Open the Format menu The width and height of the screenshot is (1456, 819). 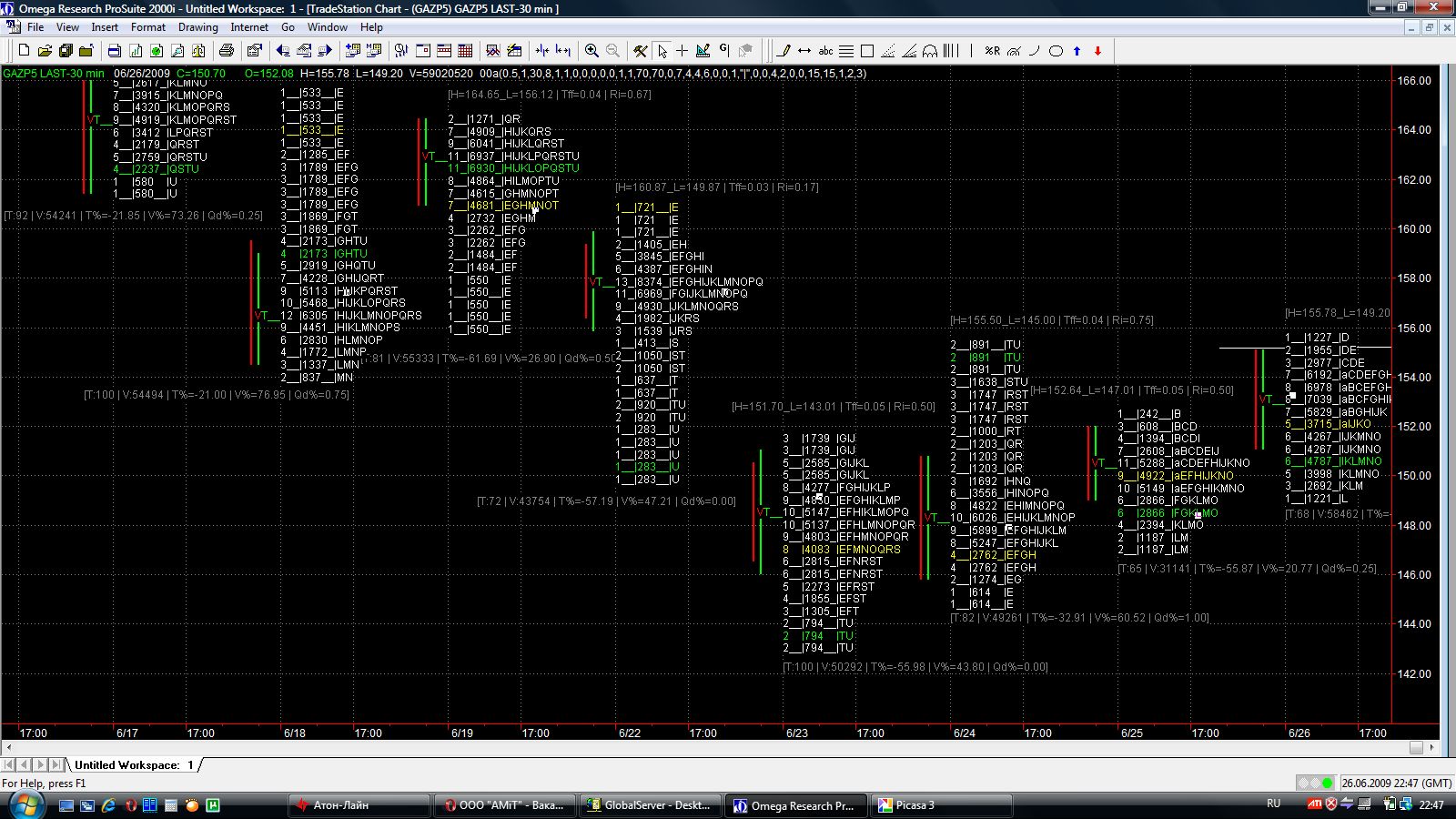(x=147, y=27)
